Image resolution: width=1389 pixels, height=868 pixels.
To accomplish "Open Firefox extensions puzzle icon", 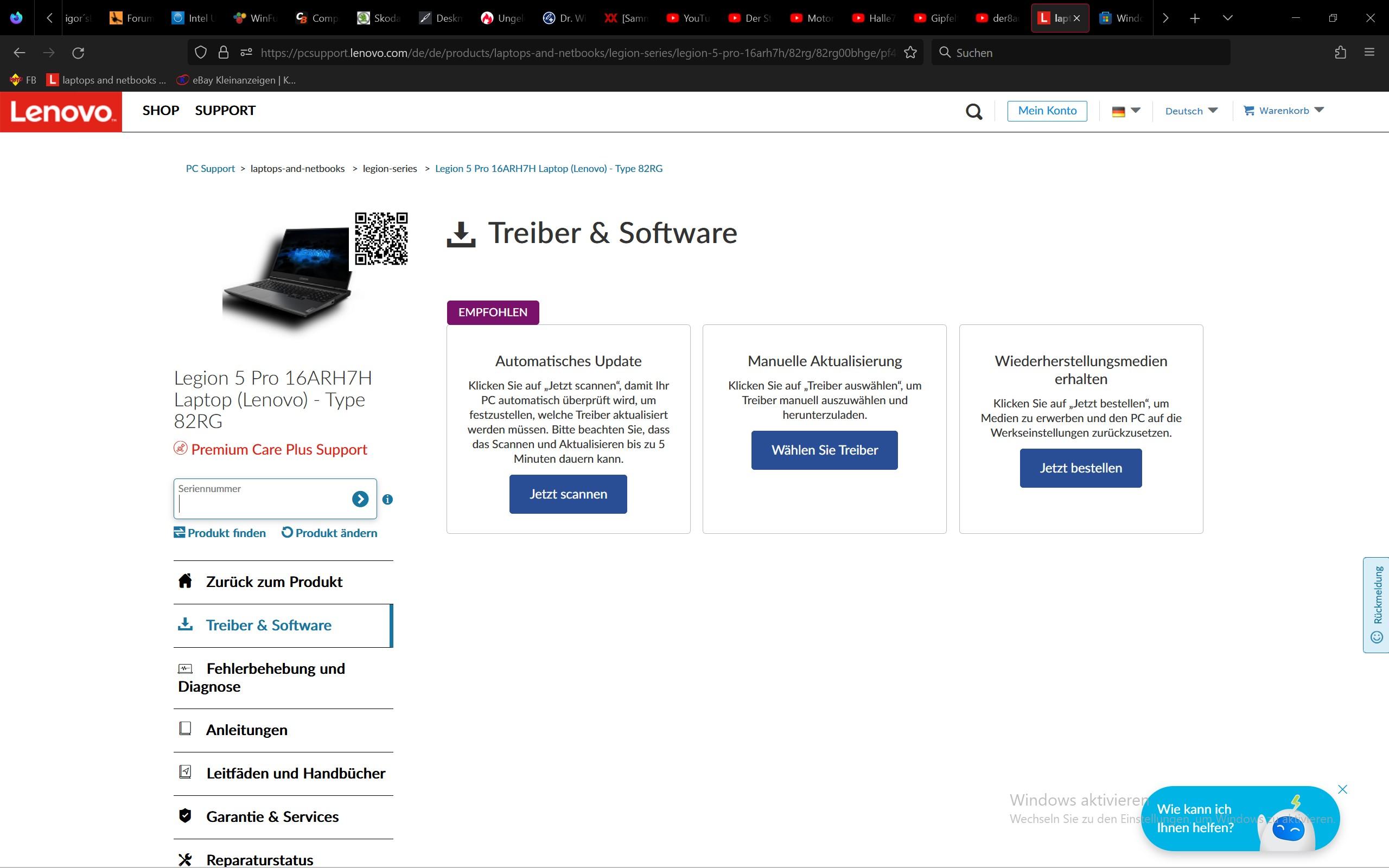I will (1340, 53).
